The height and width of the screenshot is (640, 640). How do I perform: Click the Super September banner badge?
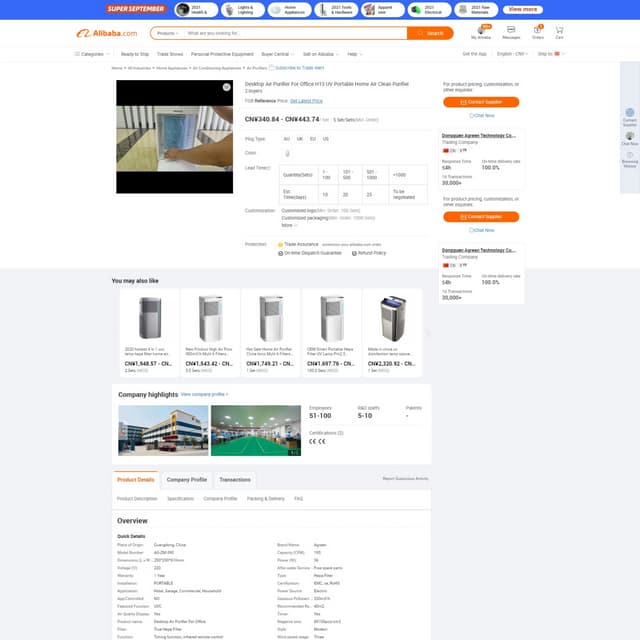pos(136,9)
